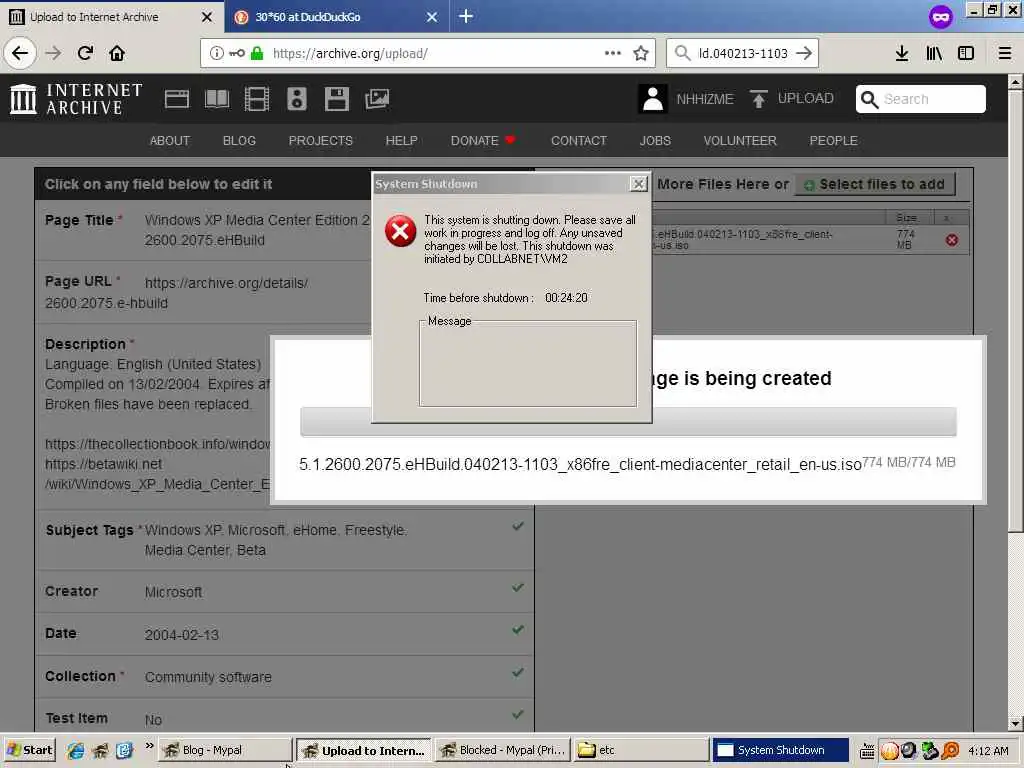The height and width of the screenshot is (768, 1024).
Task: Open the PROJECTS menu item
Action: click(x=321, y=140)
